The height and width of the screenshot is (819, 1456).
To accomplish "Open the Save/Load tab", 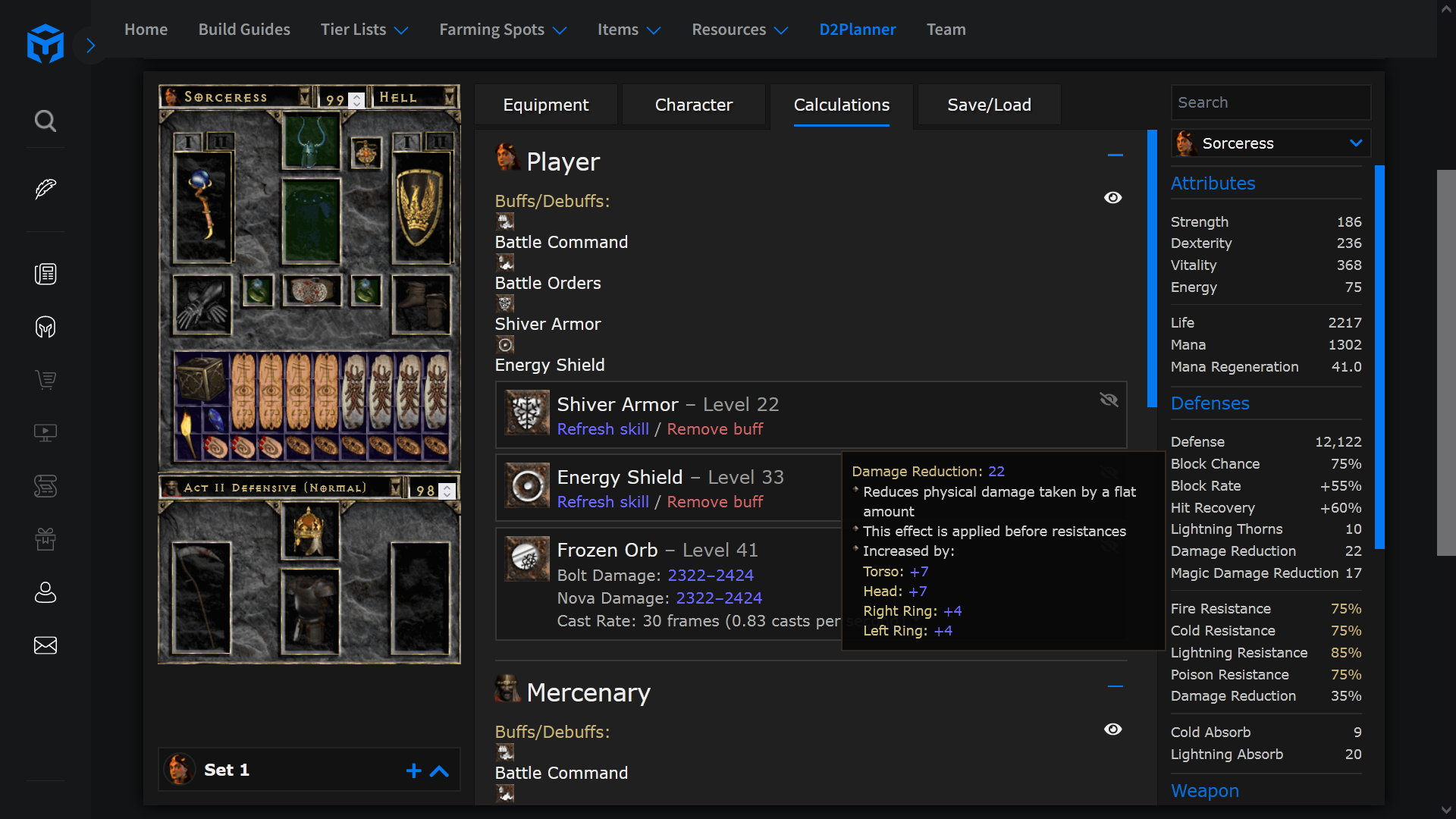I will (x=989, y=105).
